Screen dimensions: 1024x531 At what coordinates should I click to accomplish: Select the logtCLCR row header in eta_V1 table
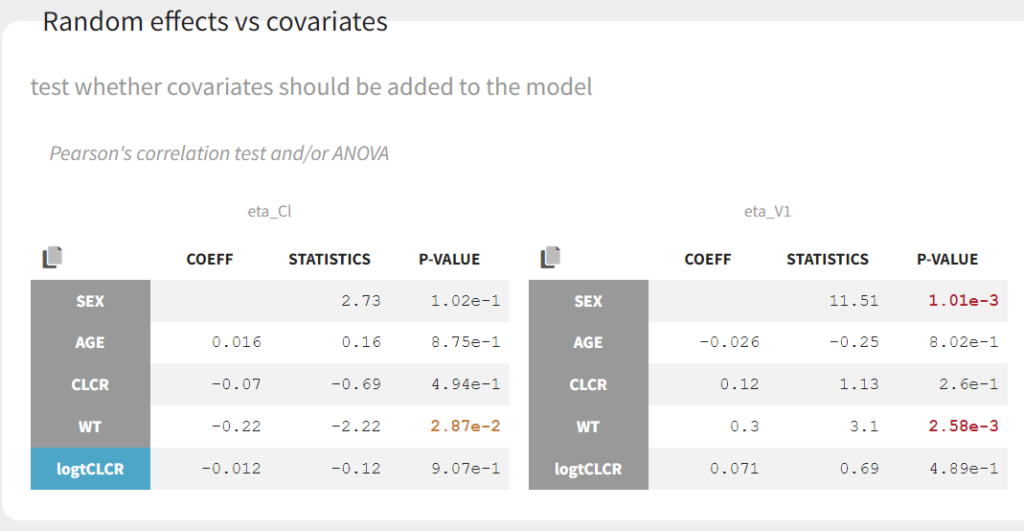[588, 468]
